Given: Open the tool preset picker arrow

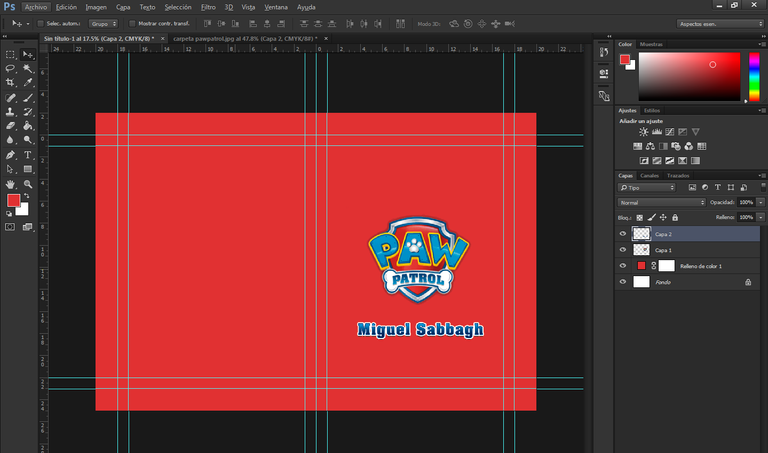Looking at the screenshot, I should (x=28, y=24).
